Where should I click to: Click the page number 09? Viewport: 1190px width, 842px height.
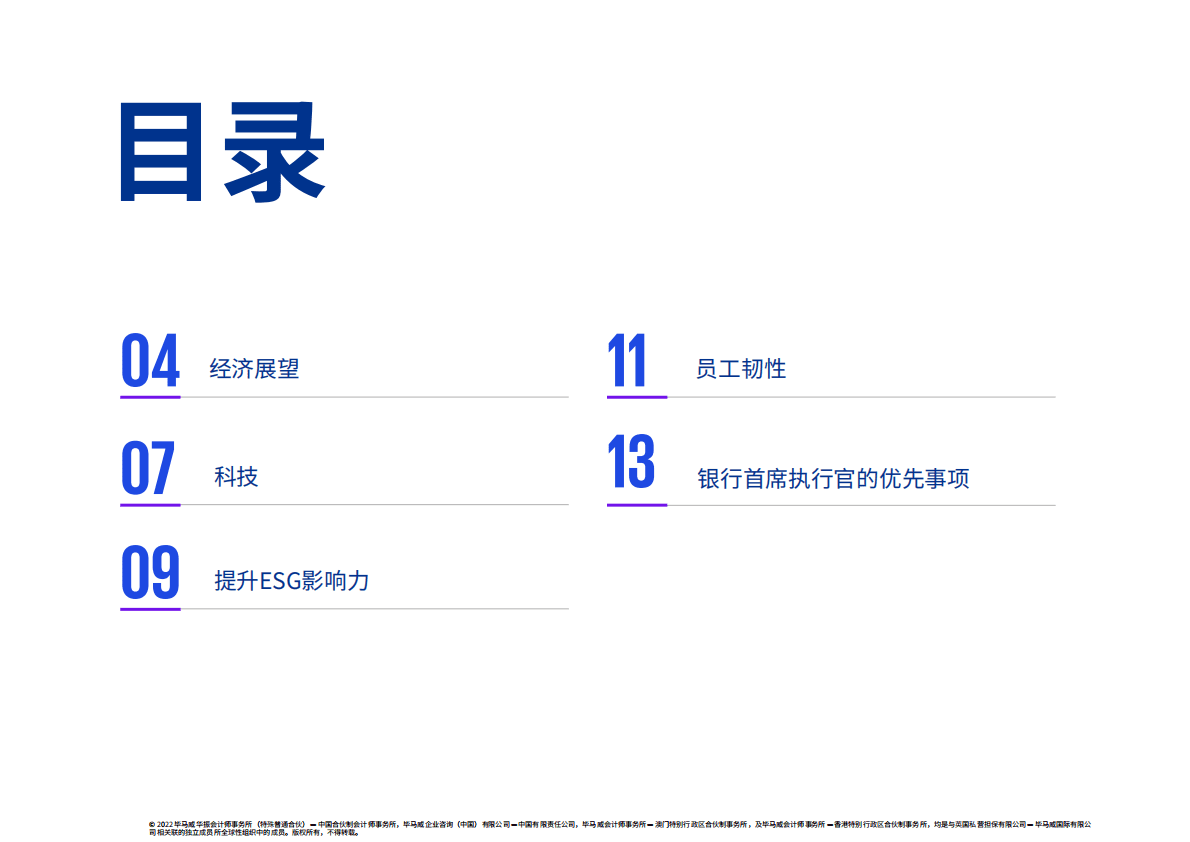(148, 574)
